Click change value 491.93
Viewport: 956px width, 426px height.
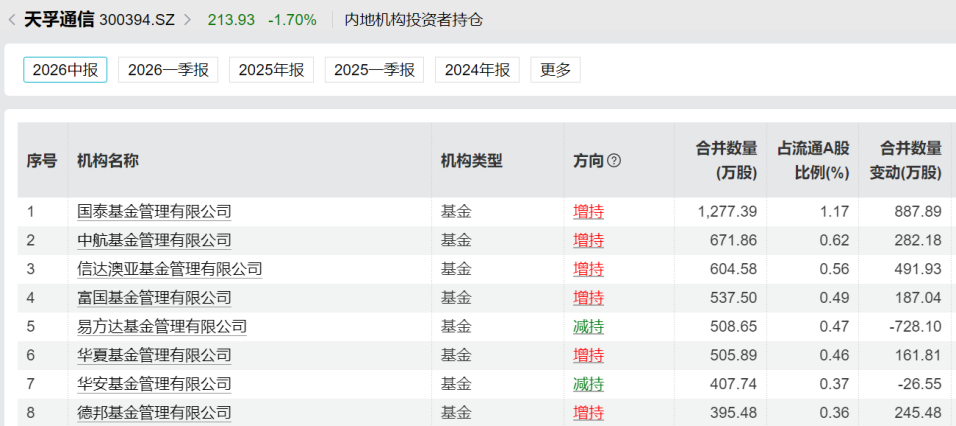coord(920,269)
